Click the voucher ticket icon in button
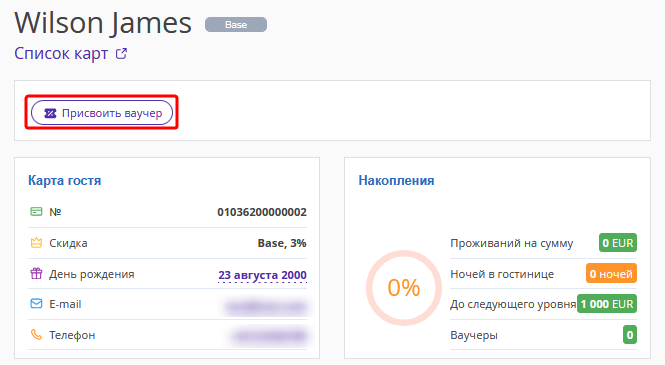Image resolution: width=665 pixels, height=365 pixels. tap(50, 113)
